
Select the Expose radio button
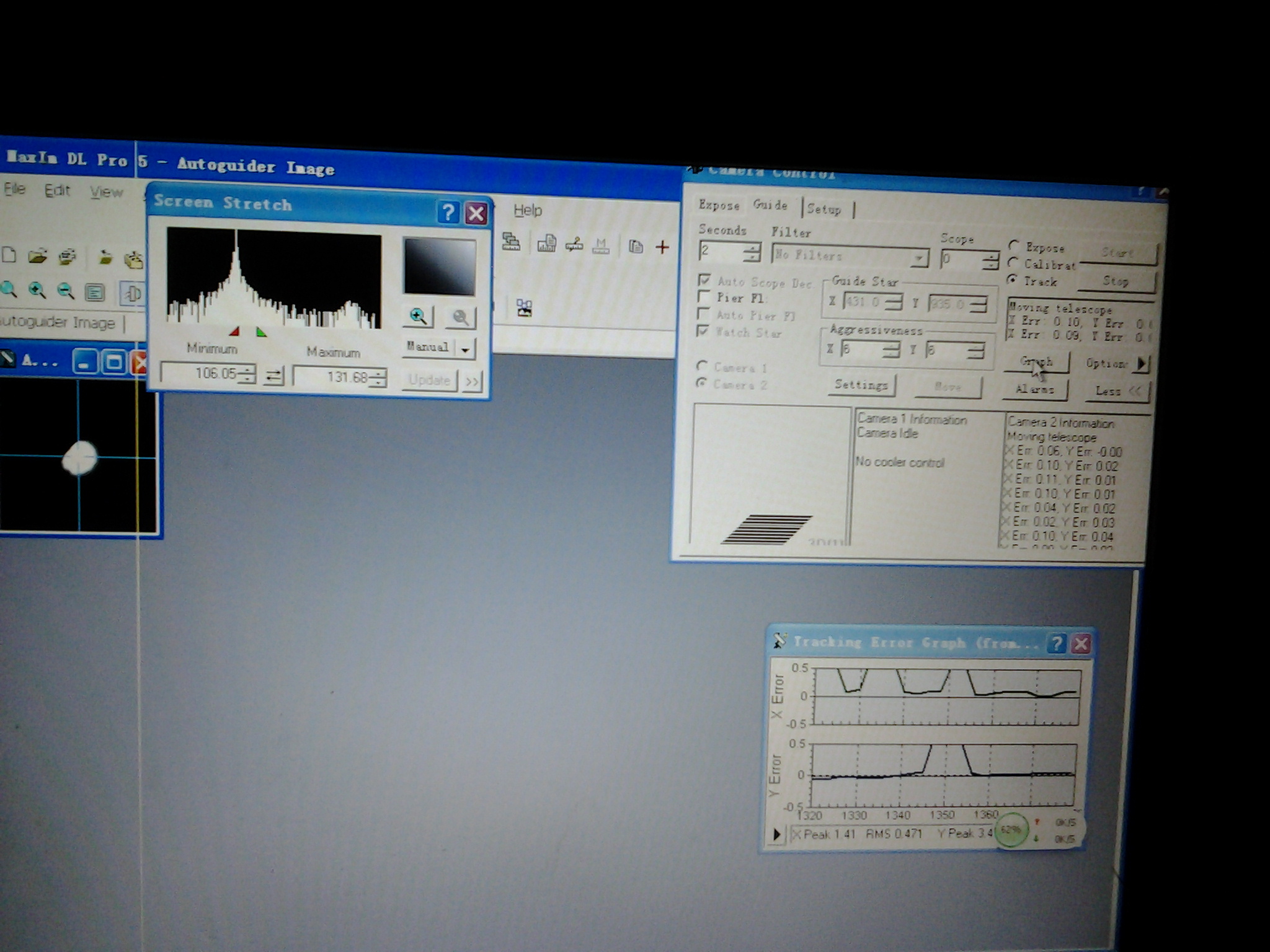[1015, 245]
